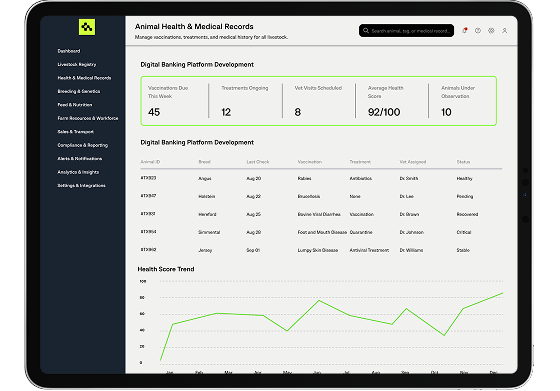Click Dr. Lee vet cell
The width and height of the screenshot is (560, 391).
[406, 196]
